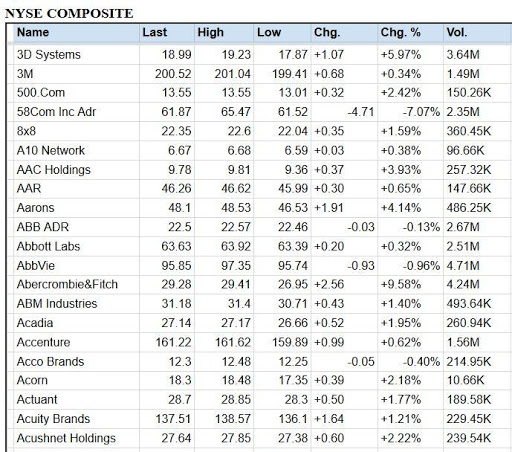The image size is (512, 452).
Task: Open the Acushnet Holdings link
Action: coord(66,438)
